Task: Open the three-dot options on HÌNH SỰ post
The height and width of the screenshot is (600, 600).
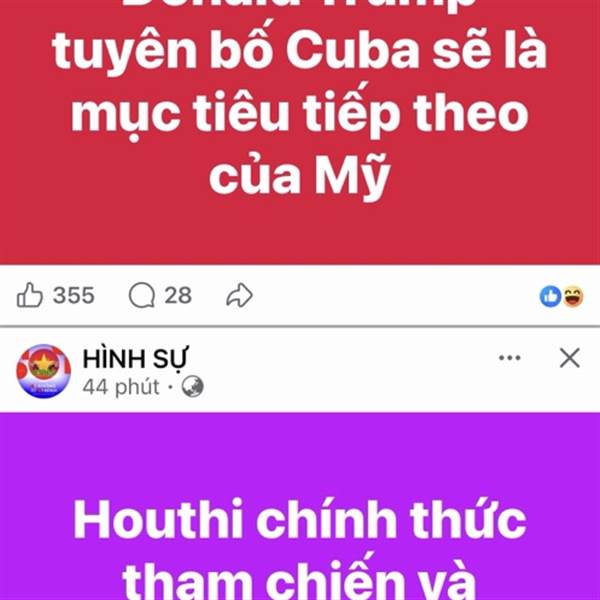Action: click(x=510, y=358)
